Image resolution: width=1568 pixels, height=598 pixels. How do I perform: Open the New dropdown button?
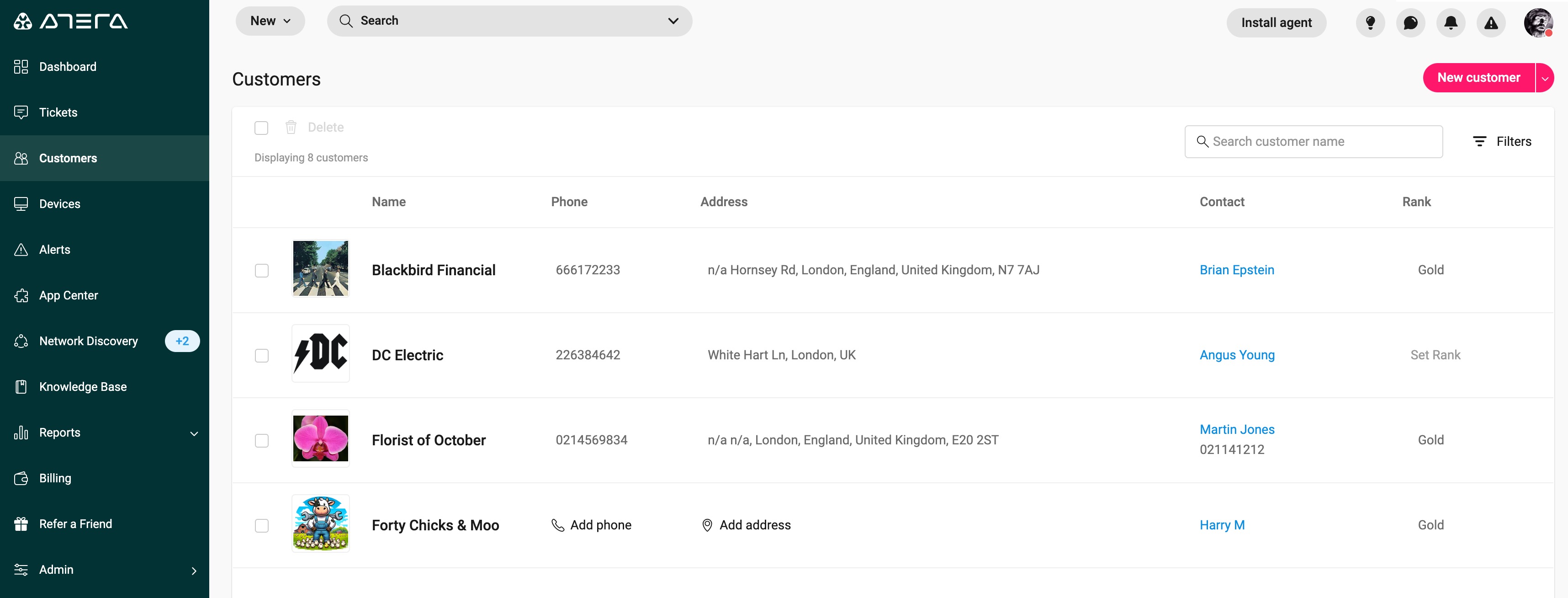pyautogui.click(x=270, y=21)
